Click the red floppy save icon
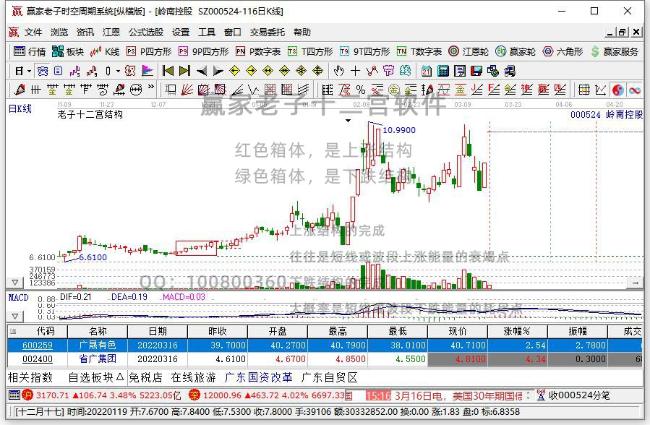The height and width of the screenshot is (425, 650). click(x=476, y=71)
